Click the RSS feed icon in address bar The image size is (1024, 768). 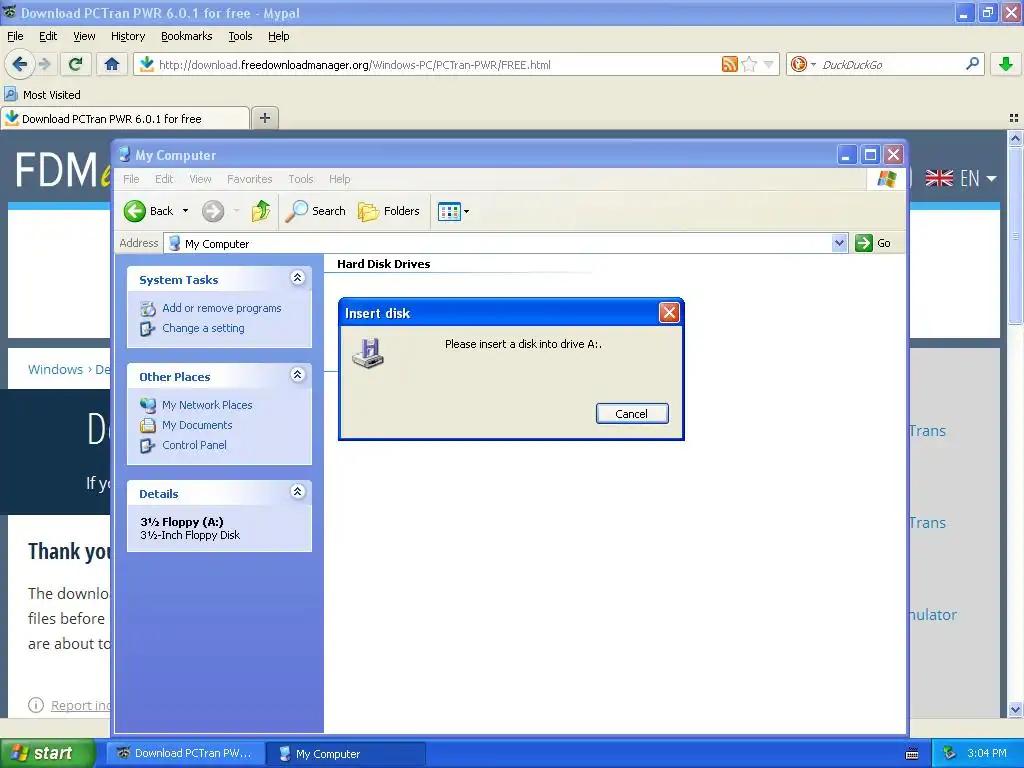tap(729, 64)
